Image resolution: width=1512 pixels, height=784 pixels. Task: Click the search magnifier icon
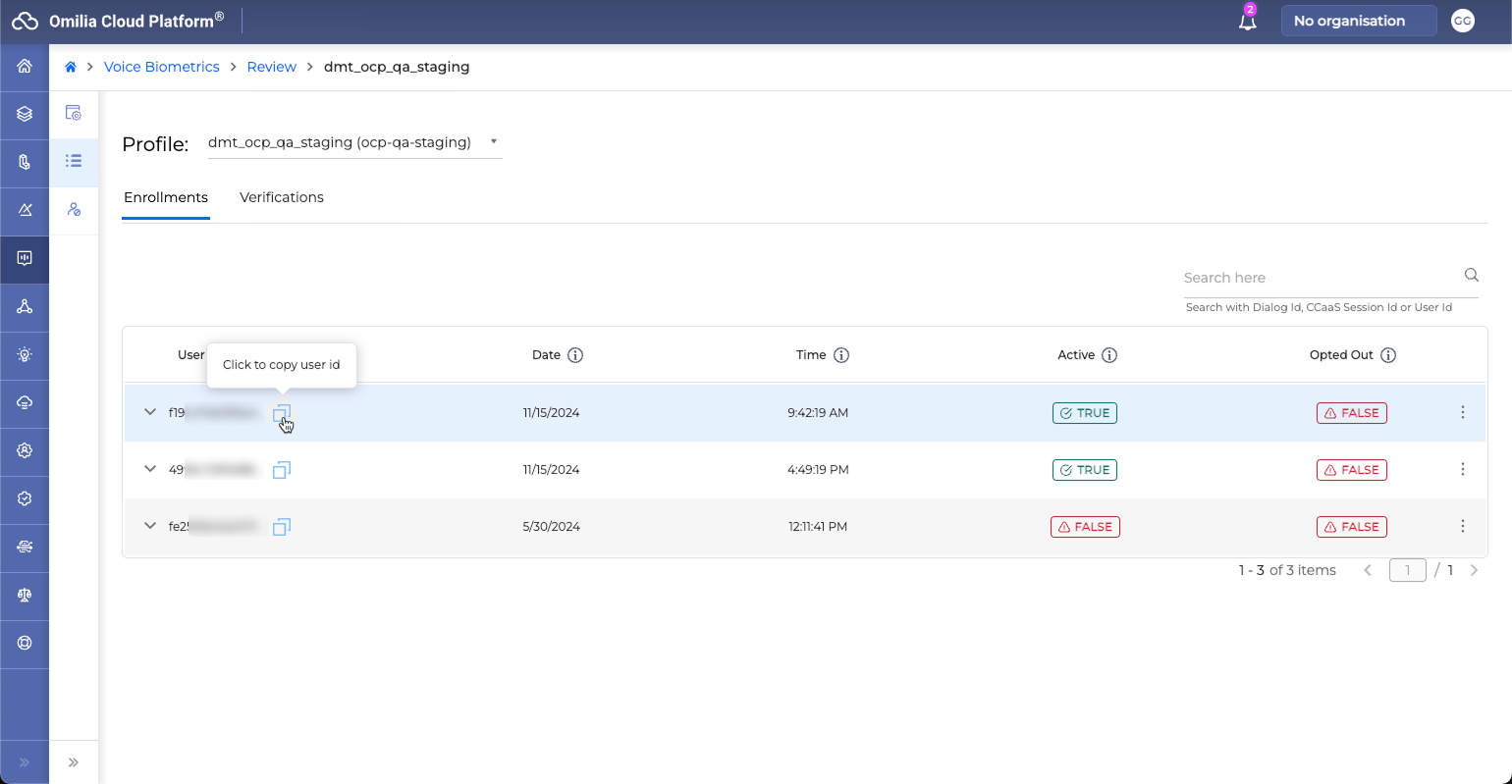click(1471, 276)
